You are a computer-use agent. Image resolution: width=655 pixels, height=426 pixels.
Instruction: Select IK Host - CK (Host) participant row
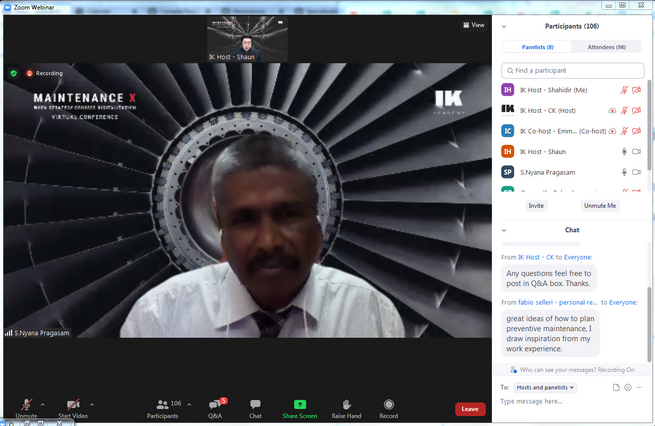(574, 110)
